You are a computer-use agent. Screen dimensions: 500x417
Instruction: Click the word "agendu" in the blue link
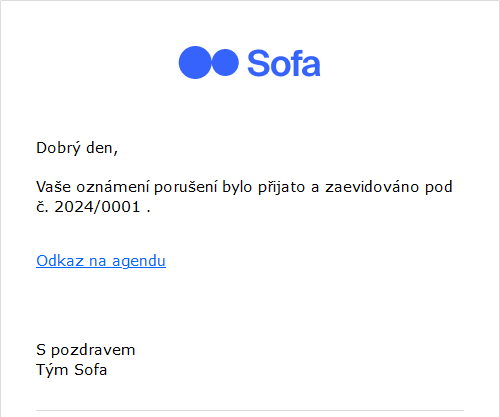pos(139,262)
